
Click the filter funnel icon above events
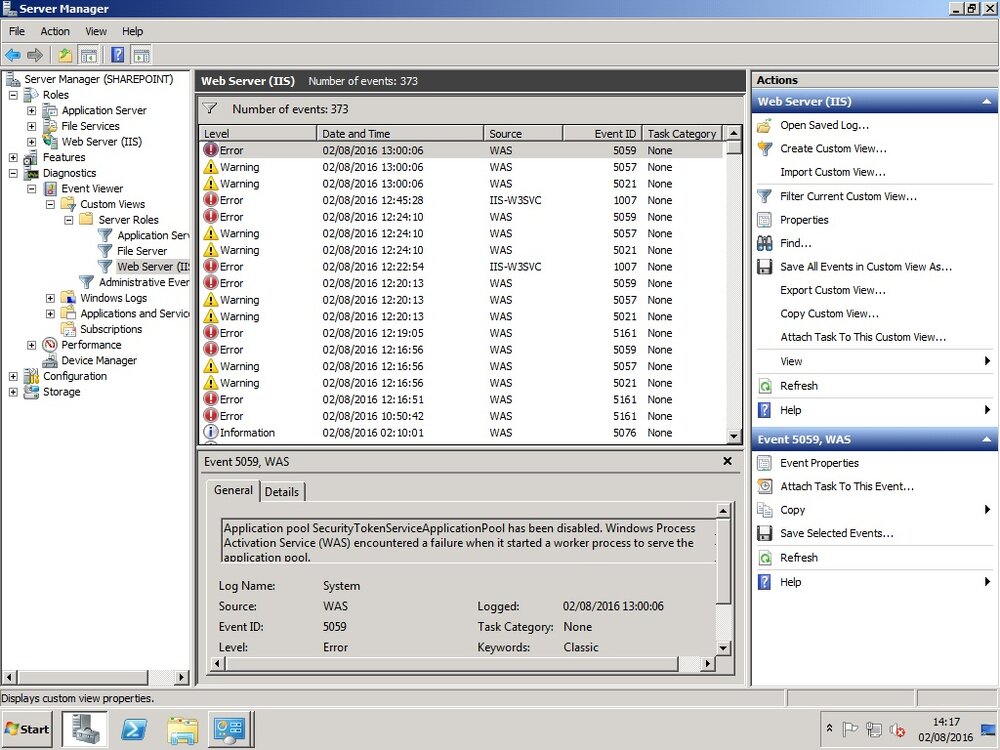(209, 108)
